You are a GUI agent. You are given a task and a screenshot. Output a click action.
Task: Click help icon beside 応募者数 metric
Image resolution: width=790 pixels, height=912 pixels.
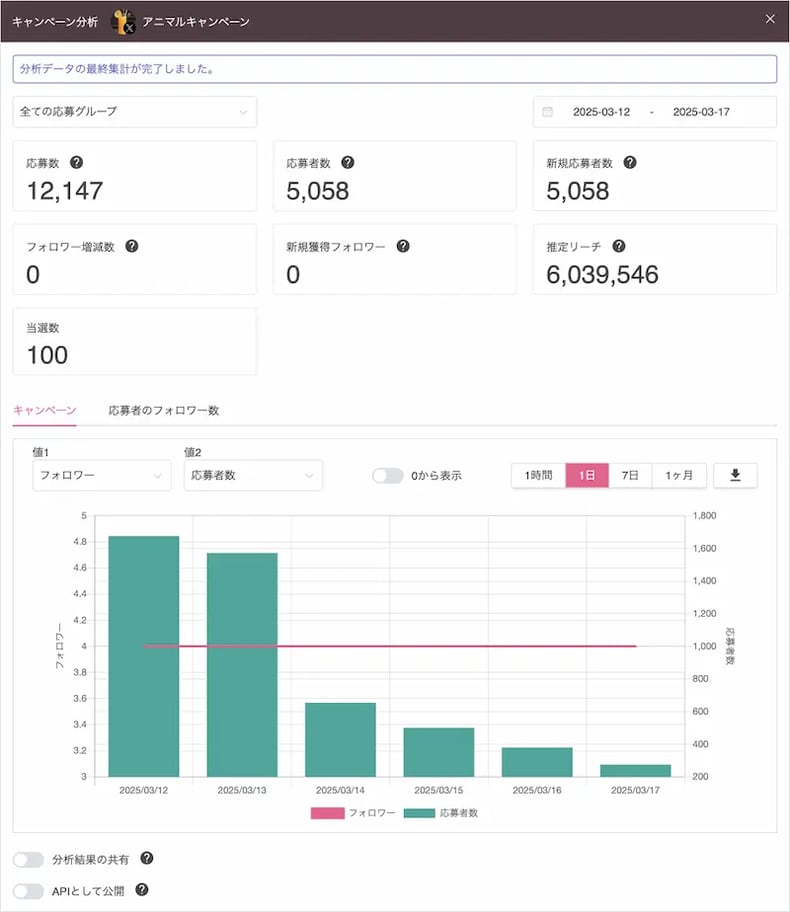(x=347, y=163)
